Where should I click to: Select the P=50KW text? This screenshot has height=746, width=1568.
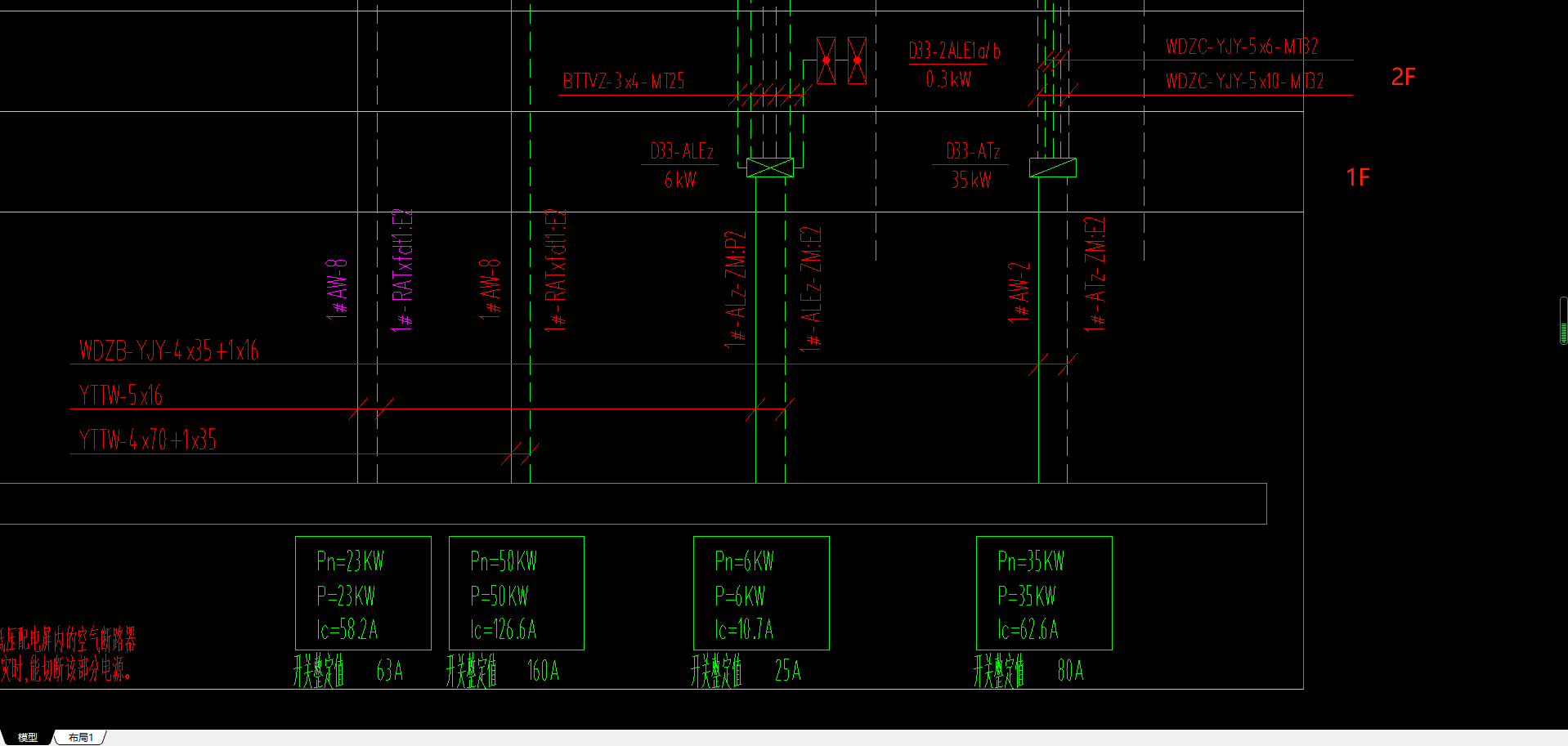(x=500, y=596)
